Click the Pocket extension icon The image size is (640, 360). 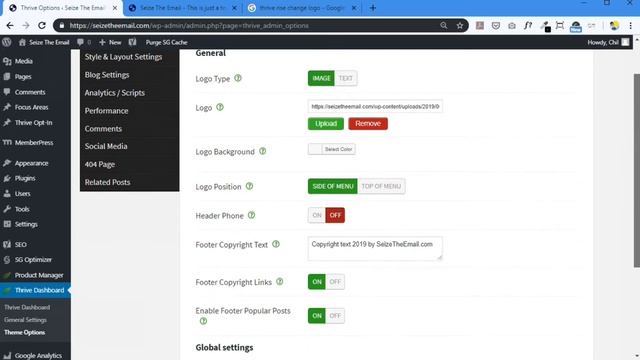(x=496, y=25)
